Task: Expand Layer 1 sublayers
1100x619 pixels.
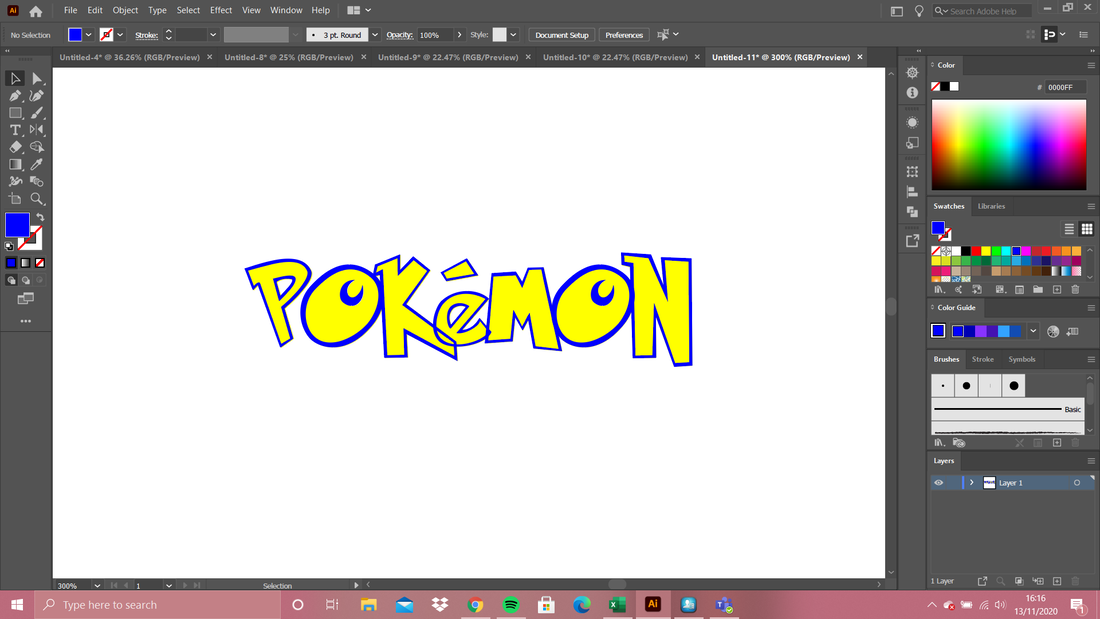Action: pyautogui.click(x=972, y=483)
